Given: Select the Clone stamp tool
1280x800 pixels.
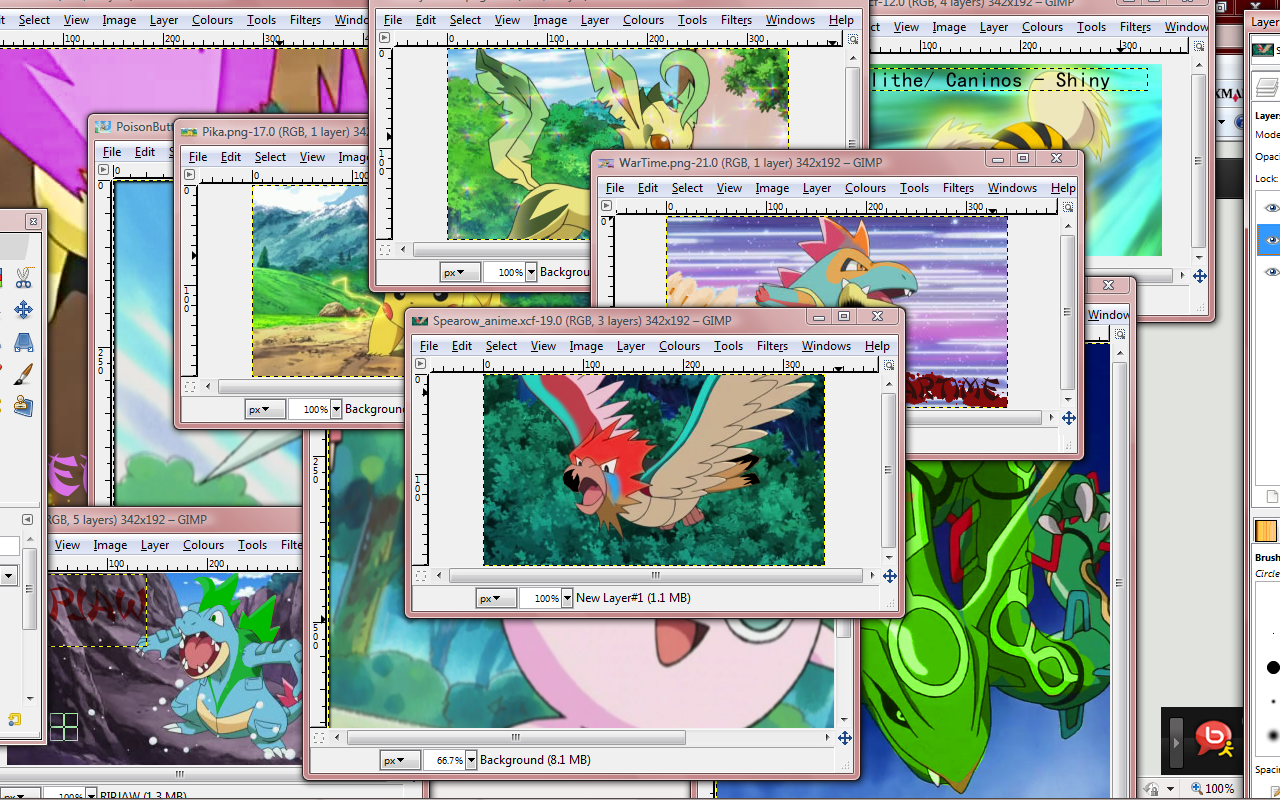Looking at the screenshot, I should click(23, 406).
